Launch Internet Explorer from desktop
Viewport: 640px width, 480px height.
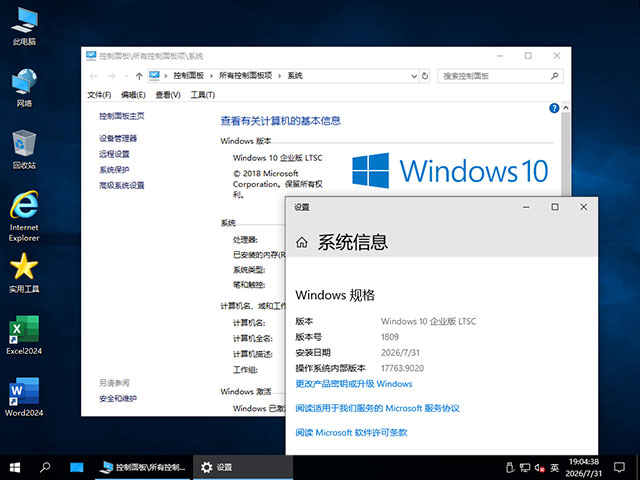coord(24,216)
